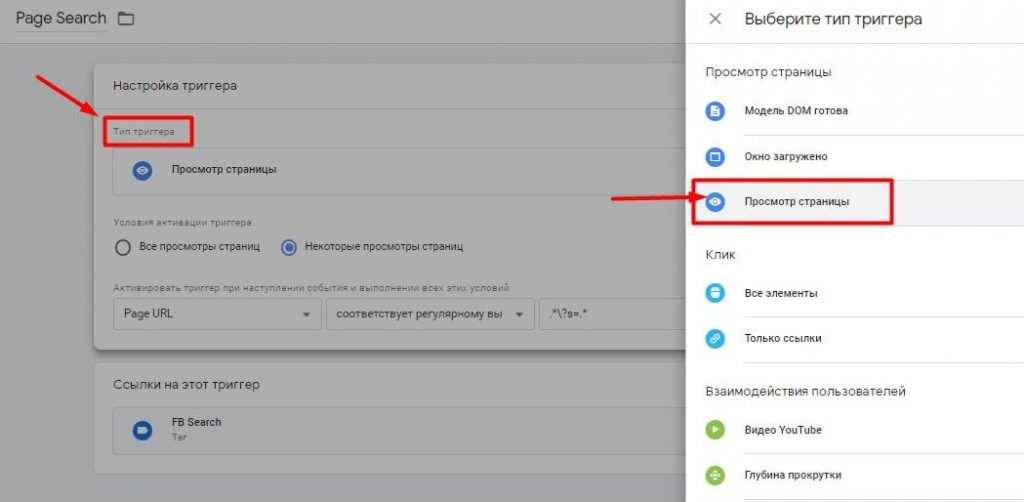This screenshot has width=1024, height=502.
Task: Close the trigger type selection panel
Action: (x=715, y=19)
